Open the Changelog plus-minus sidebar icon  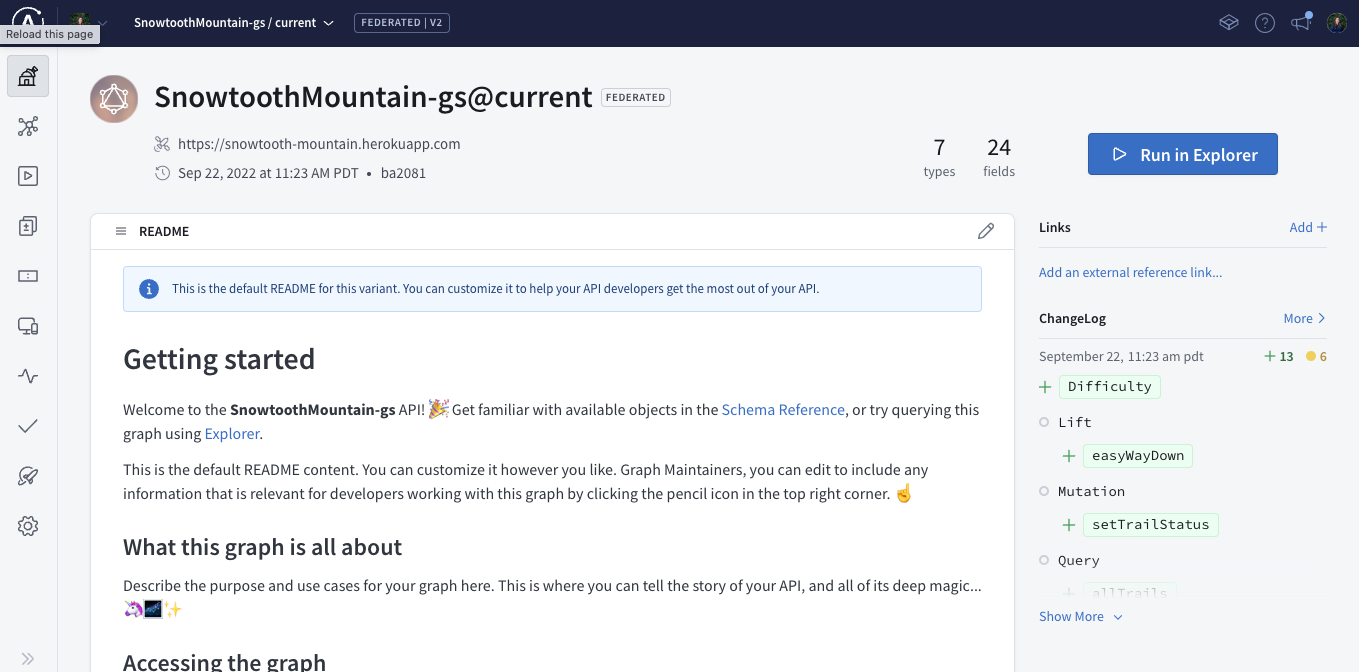[x=28, y=226]
